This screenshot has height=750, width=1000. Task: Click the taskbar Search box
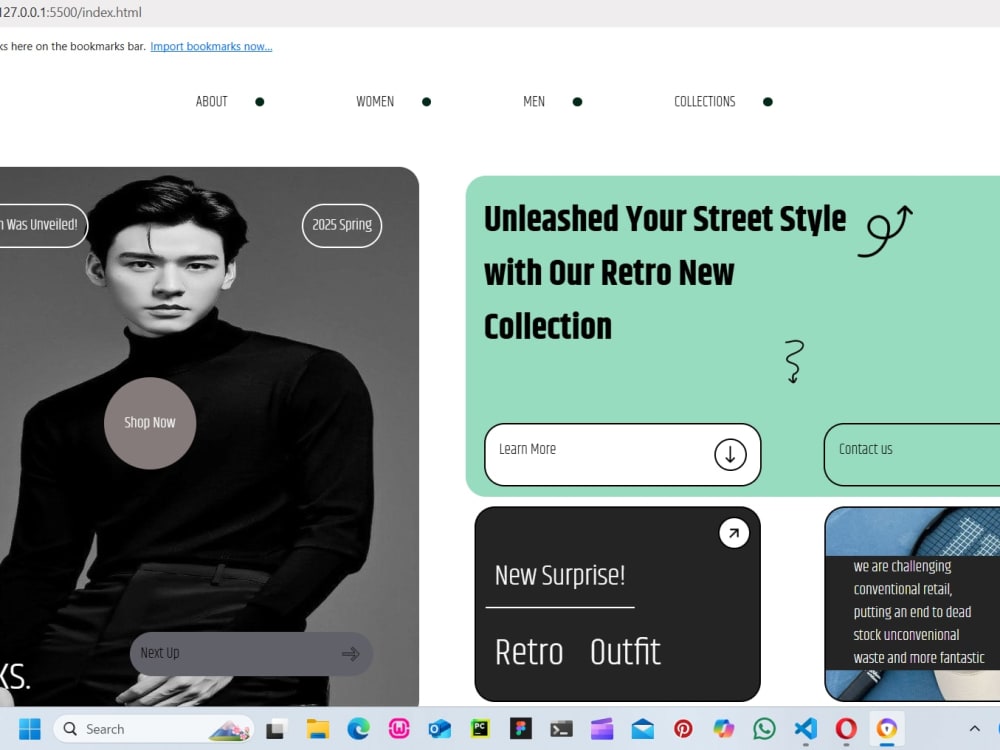(x=153, y=729)
